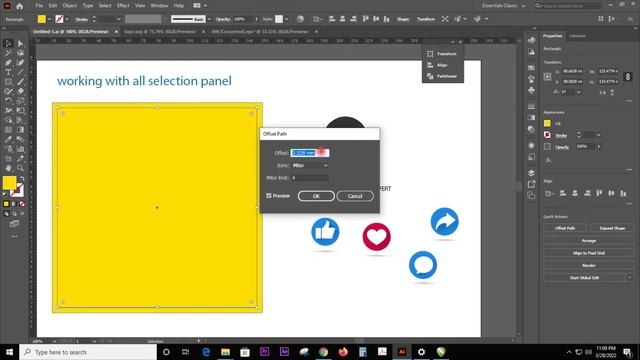The width and height of the screenshot is (640, 360).
Task: Click Align icon in floating panel
Action: [430, 65]
